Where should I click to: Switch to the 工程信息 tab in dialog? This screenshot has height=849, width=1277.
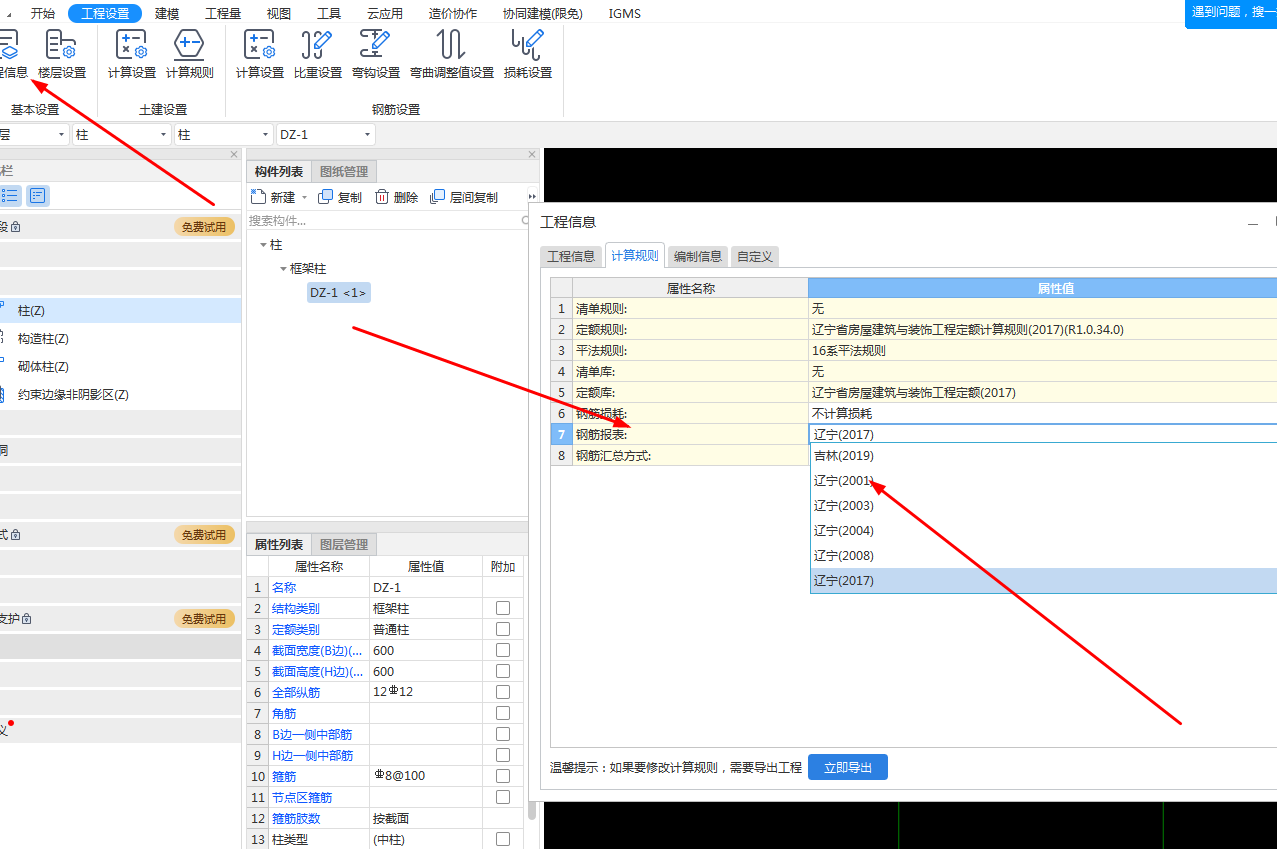571,256
